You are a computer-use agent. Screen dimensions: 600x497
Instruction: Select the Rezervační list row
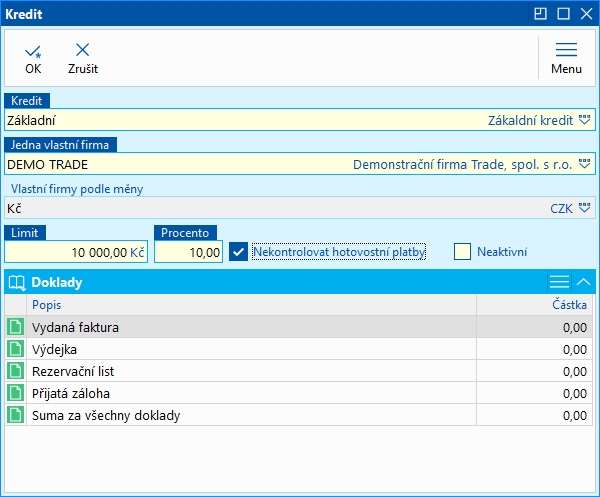tap(298, 371)
